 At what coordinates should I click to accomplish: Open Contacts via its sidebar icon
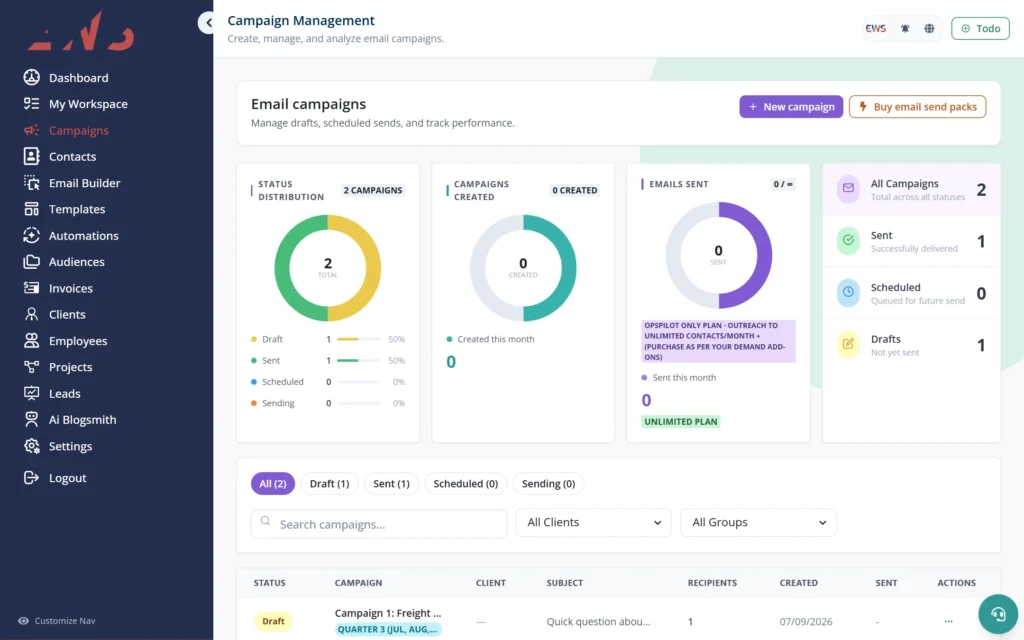pyautogui.click(x=31, y=156)
